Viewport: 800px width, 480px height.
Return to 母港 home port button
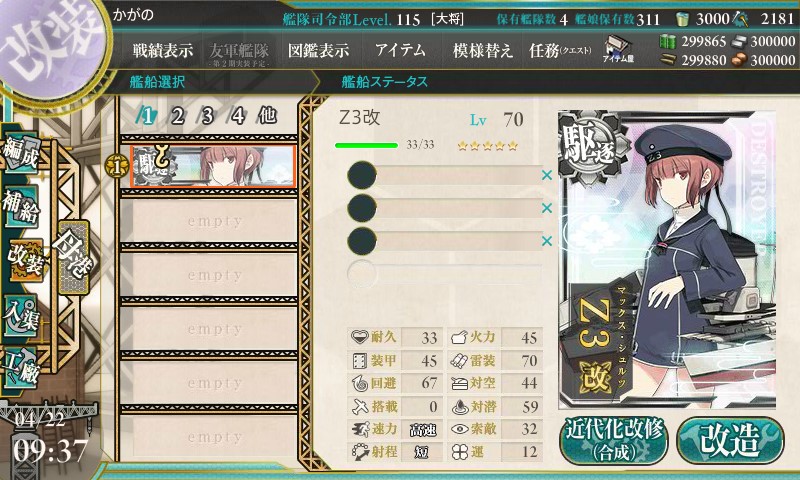click(74, 257)
